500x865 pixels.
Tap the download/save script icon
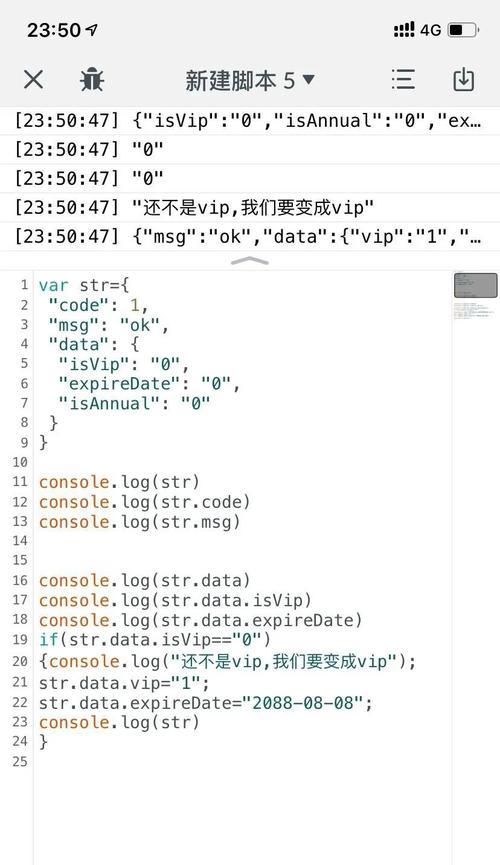tap(464, 79)
